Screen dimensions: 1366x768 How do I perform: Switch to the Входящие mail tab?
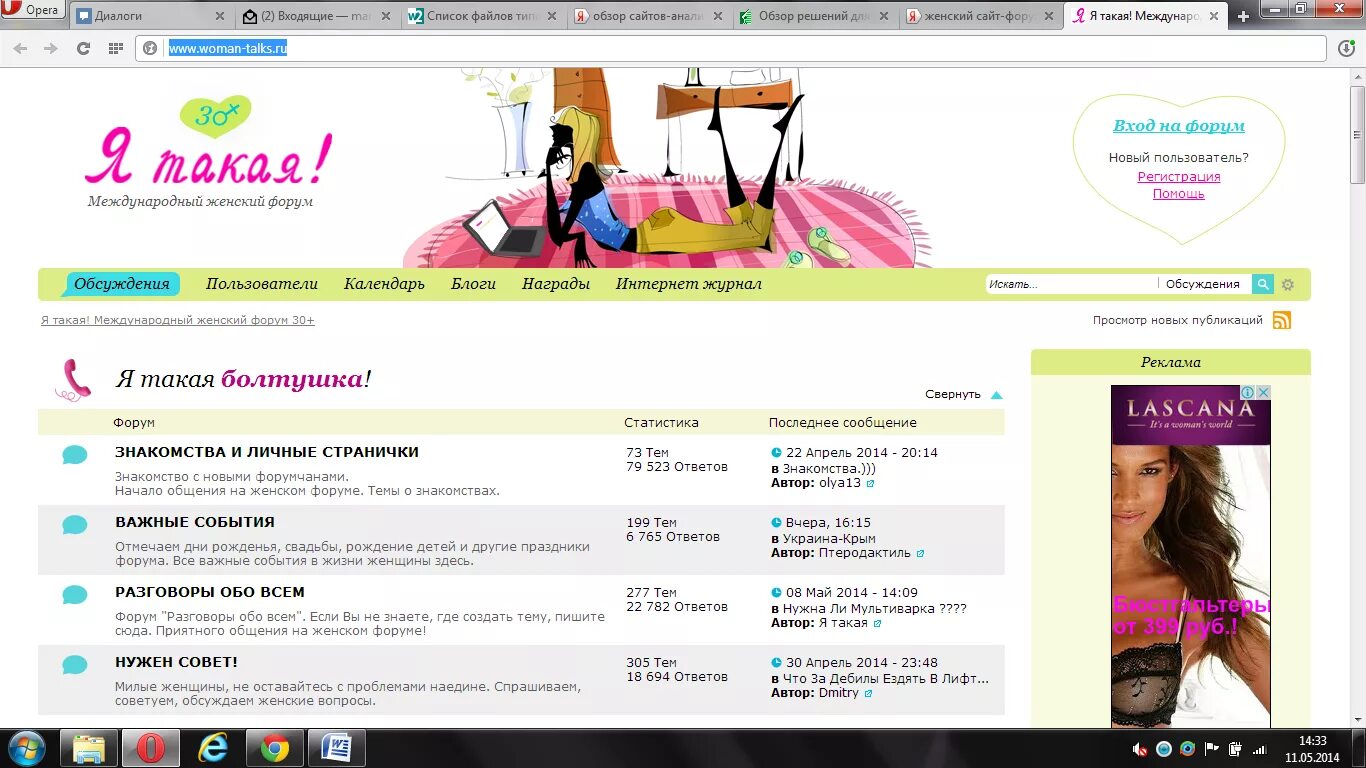(x=318, y=16)
